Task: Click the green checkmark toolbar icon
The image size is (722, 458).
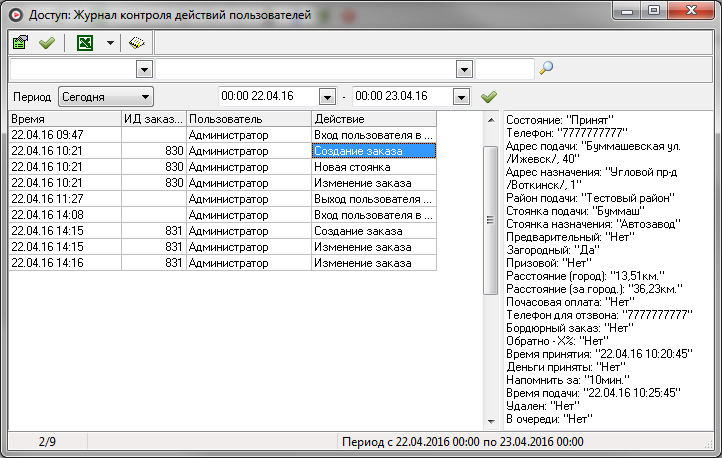Action: (x=46, y=43)
